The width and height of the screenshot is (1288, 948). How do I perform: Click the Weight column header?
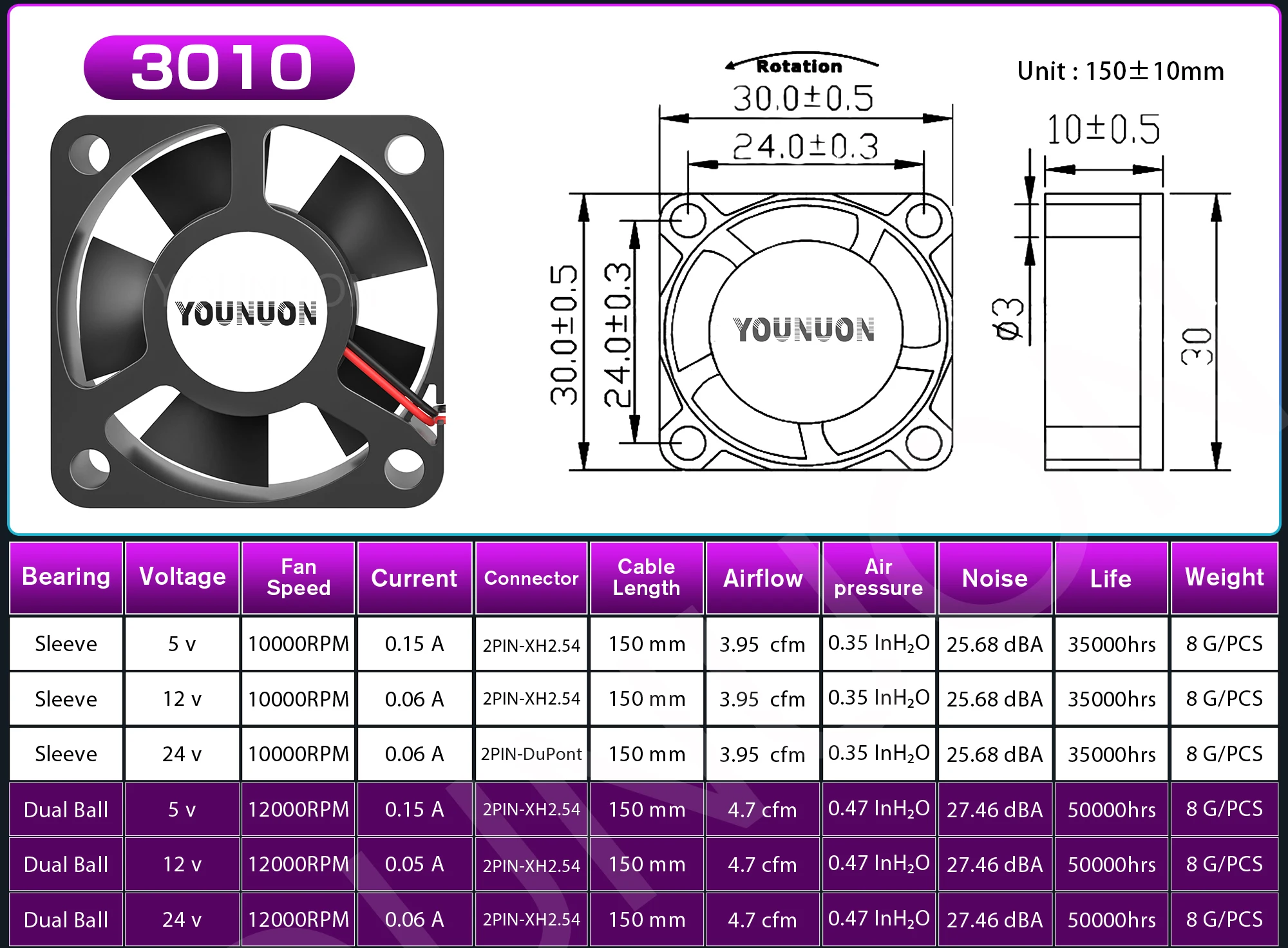1224,578
